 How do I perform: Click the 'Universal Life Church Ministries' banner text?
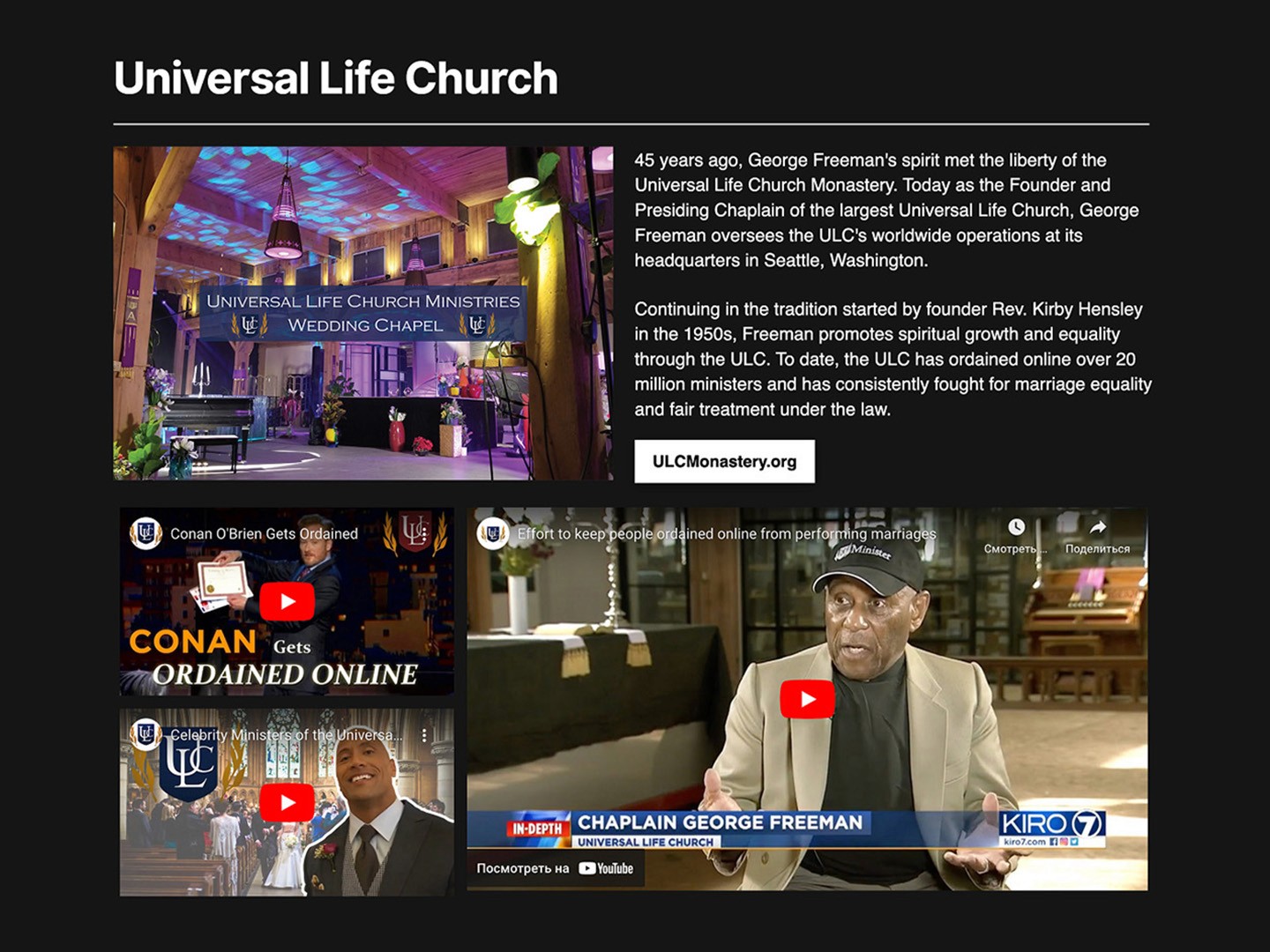click(363, 301)
